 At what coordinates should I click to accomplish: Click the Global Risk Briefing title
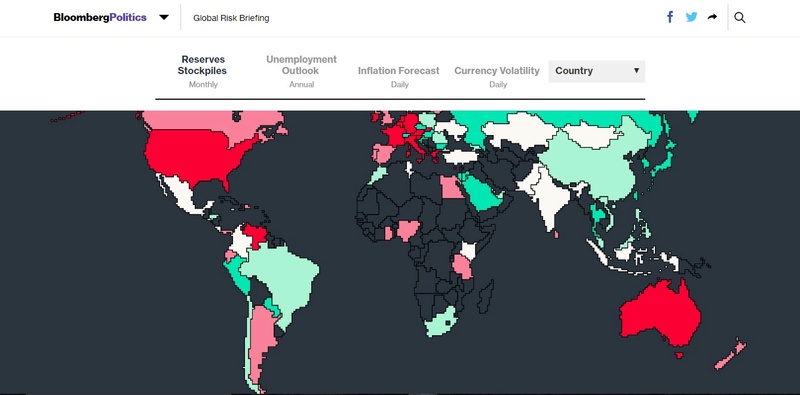[x=231, y=18]
